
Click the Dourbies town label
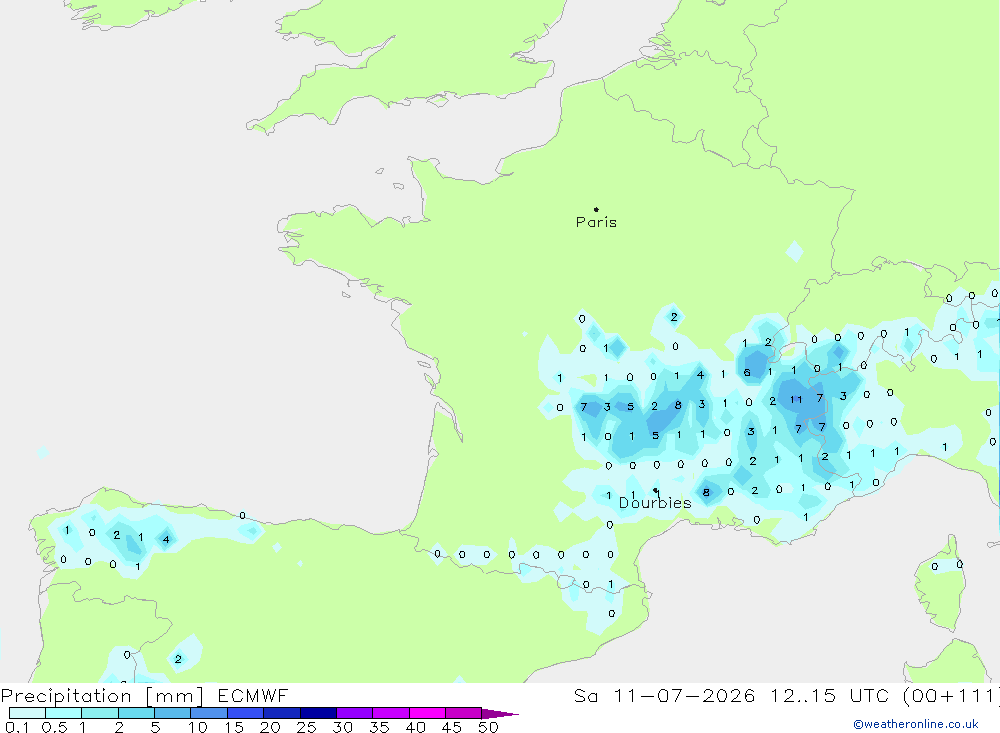655,503
